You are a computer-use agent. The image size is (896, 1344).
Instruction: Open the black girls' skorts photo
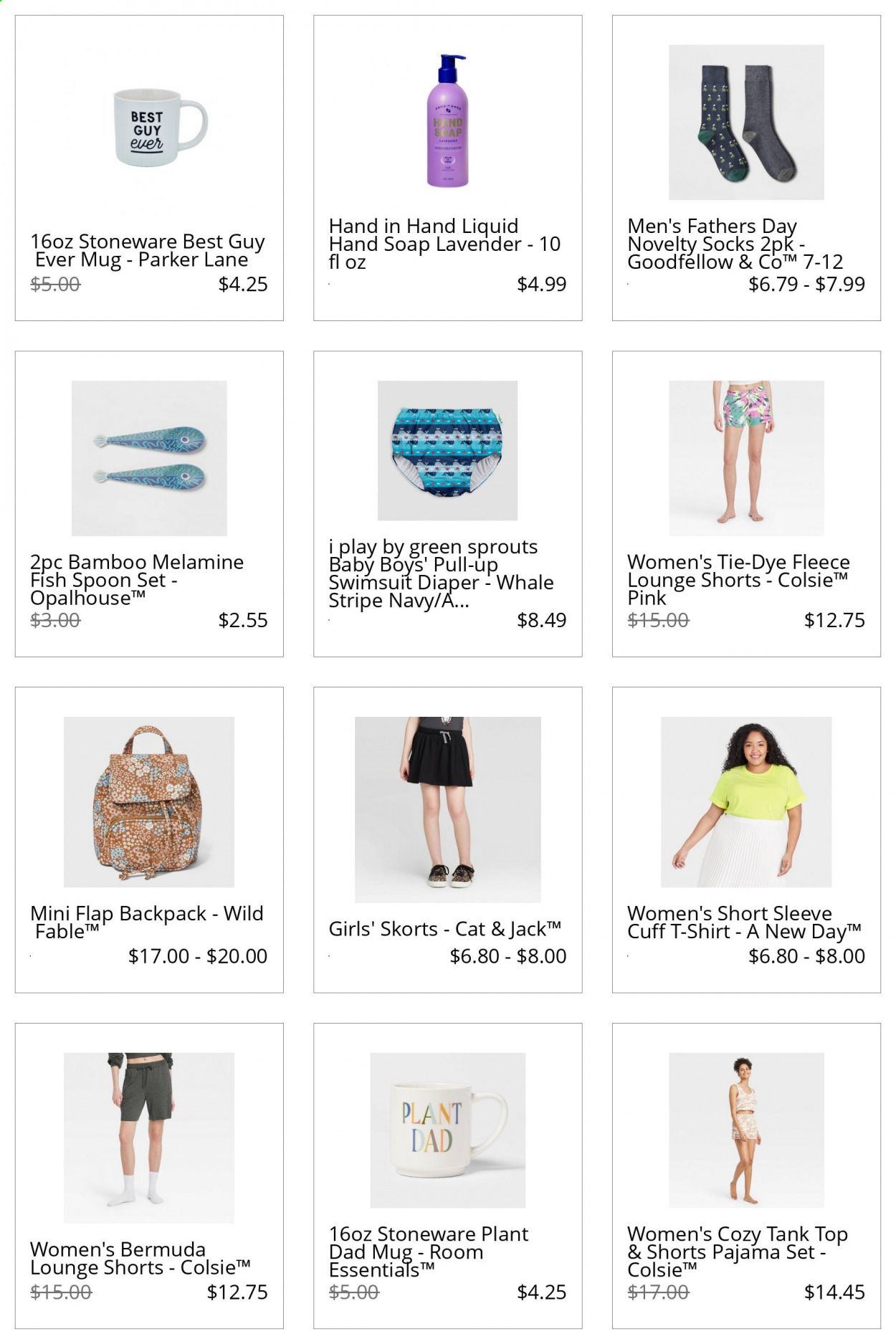pos(447,809)
